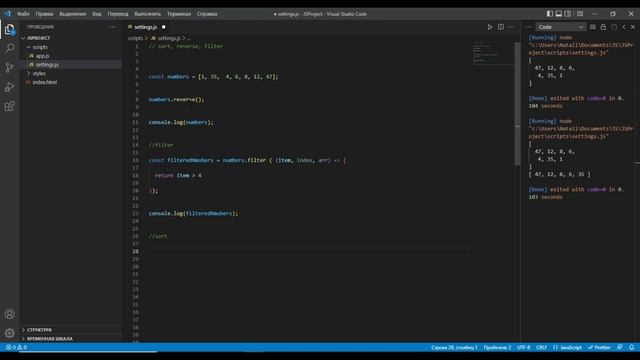Open the Вид menu
The width and height of the screenshot is (640, 360).
[97, 14]
